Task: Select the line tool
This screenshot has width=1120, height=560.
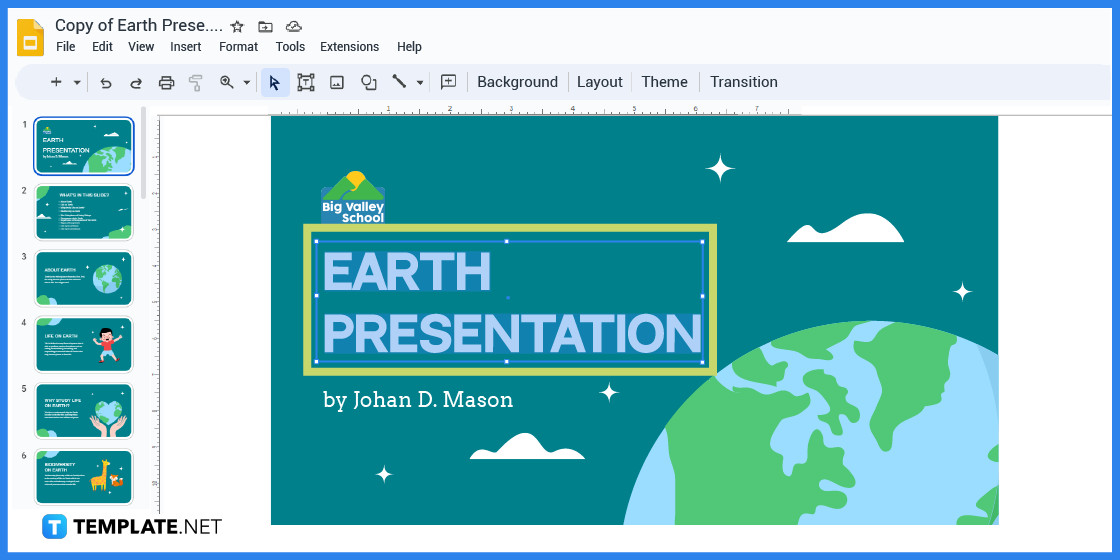Action: [x=399, y=82]
